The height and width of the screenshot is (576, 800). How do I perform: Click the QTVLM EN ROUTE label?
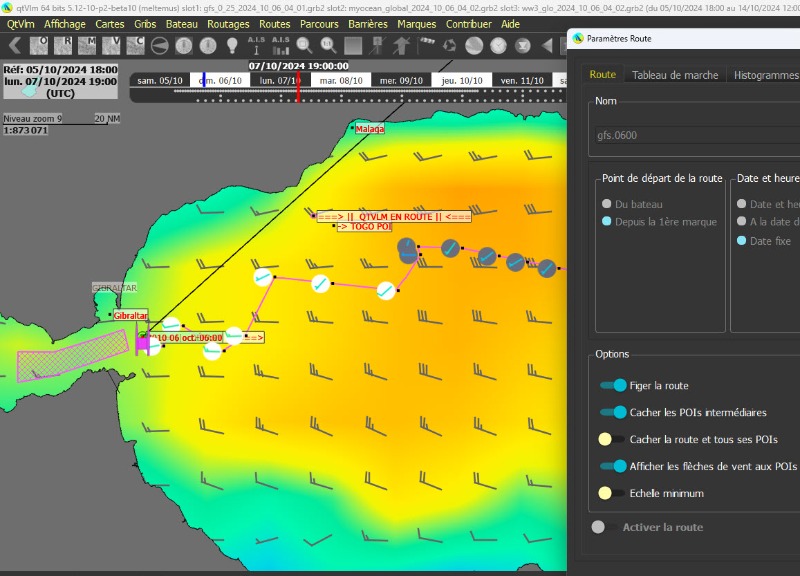click(x=394, y=217)
